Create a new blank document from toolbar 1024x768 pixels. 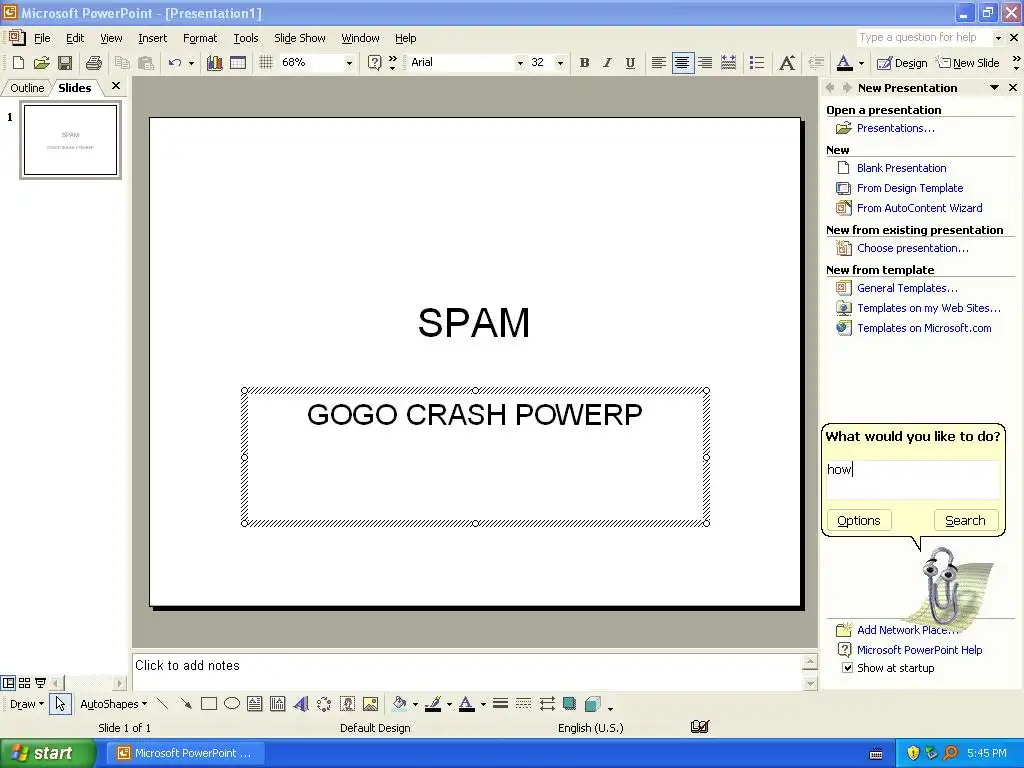pos(18,63)
